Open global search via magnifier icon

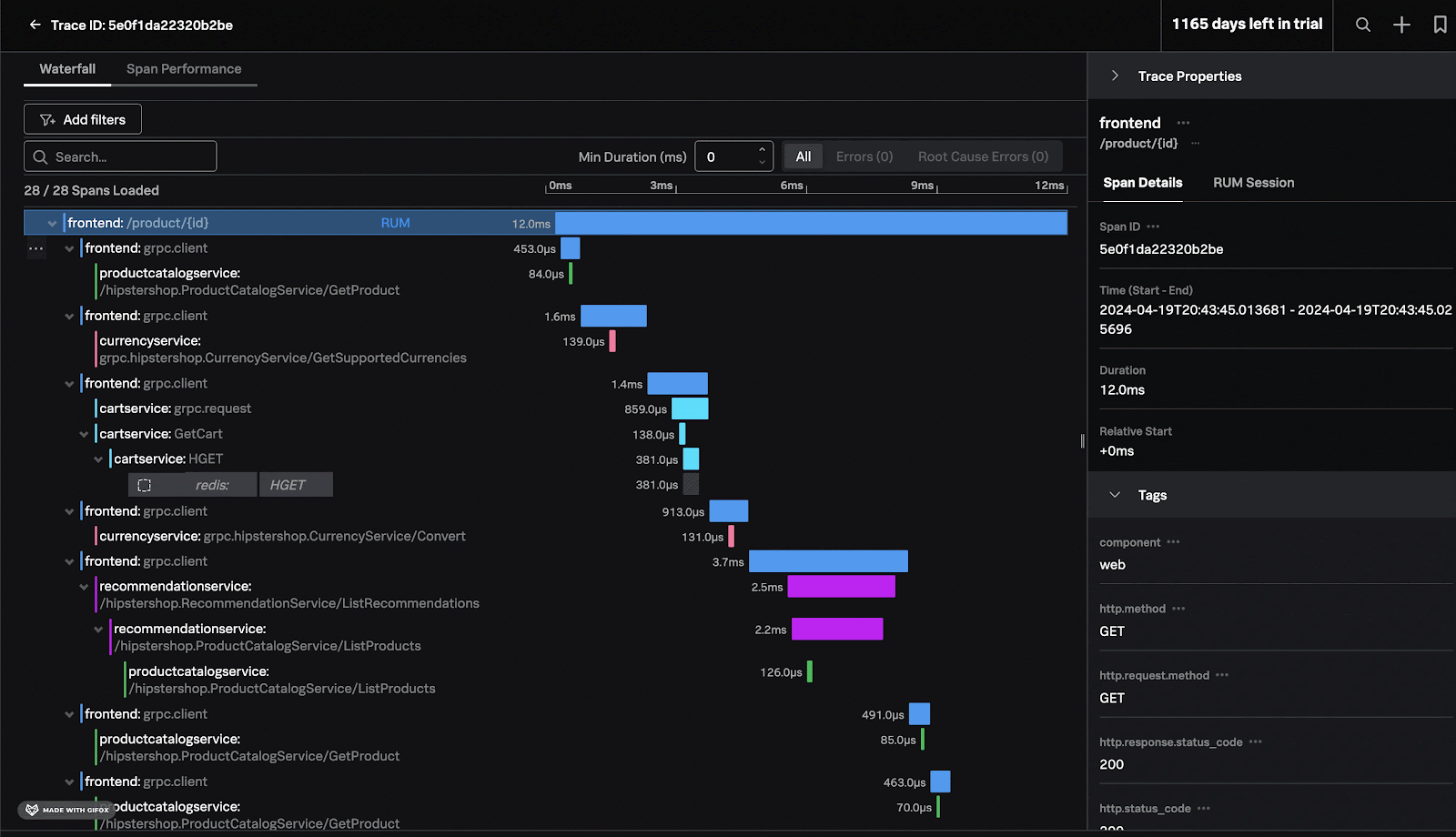click(x=1363, y=25)
